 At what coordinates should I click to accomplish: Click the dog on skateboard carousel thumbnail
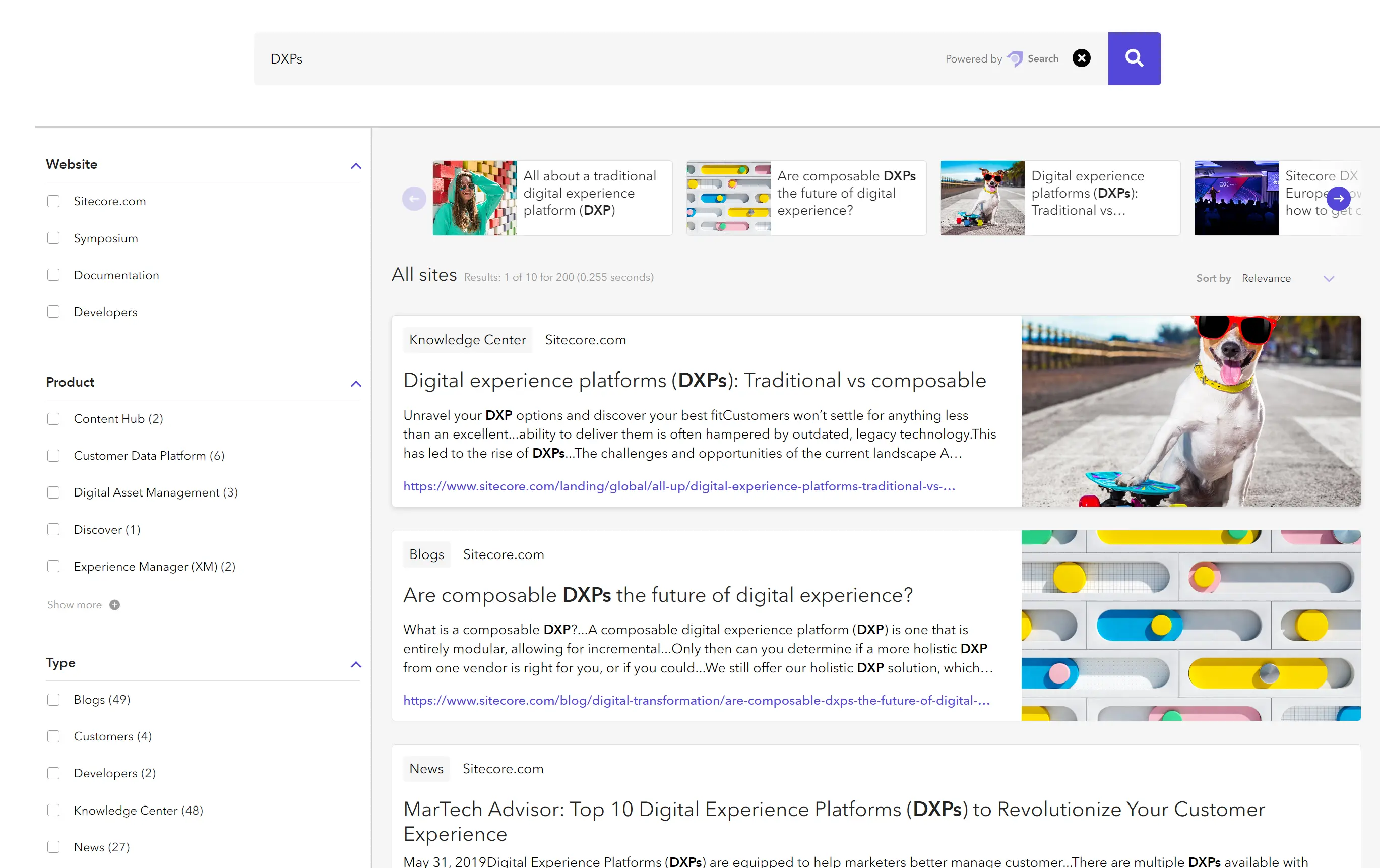982,198
